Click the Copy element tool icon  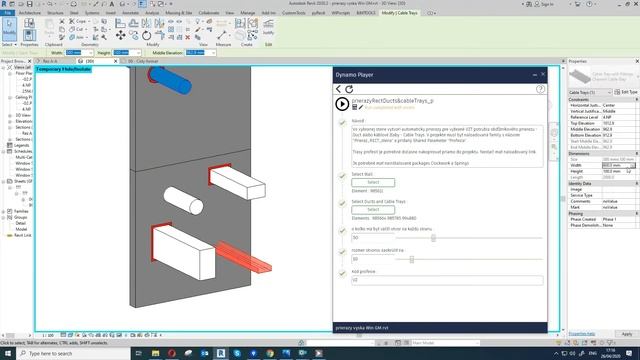(x=133, y=36)
